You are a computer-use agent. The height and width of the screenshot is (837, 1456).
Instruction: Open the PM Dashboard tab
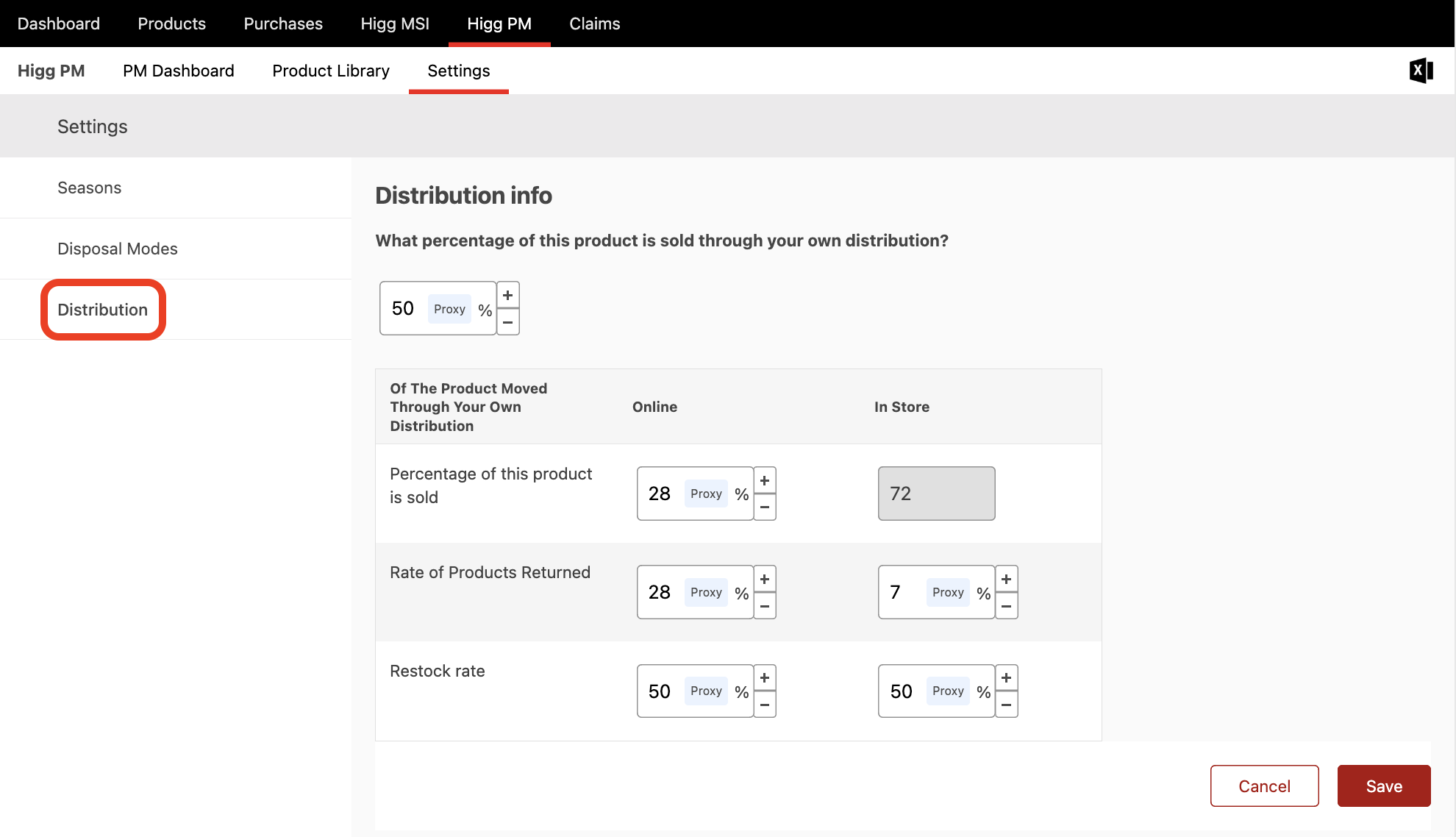pyautogui.click(x=179, y=71)
